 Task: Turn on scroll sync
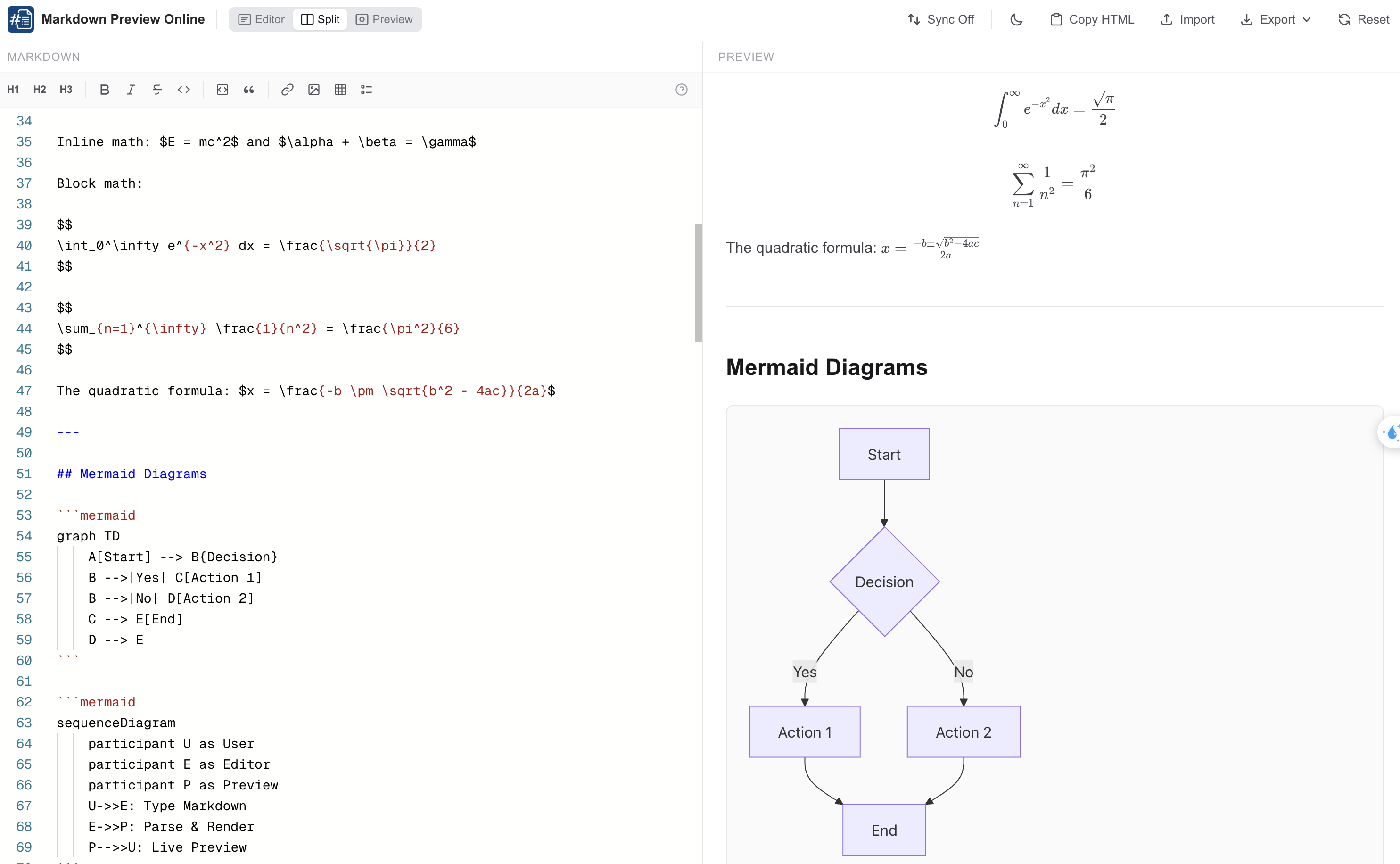940,19
